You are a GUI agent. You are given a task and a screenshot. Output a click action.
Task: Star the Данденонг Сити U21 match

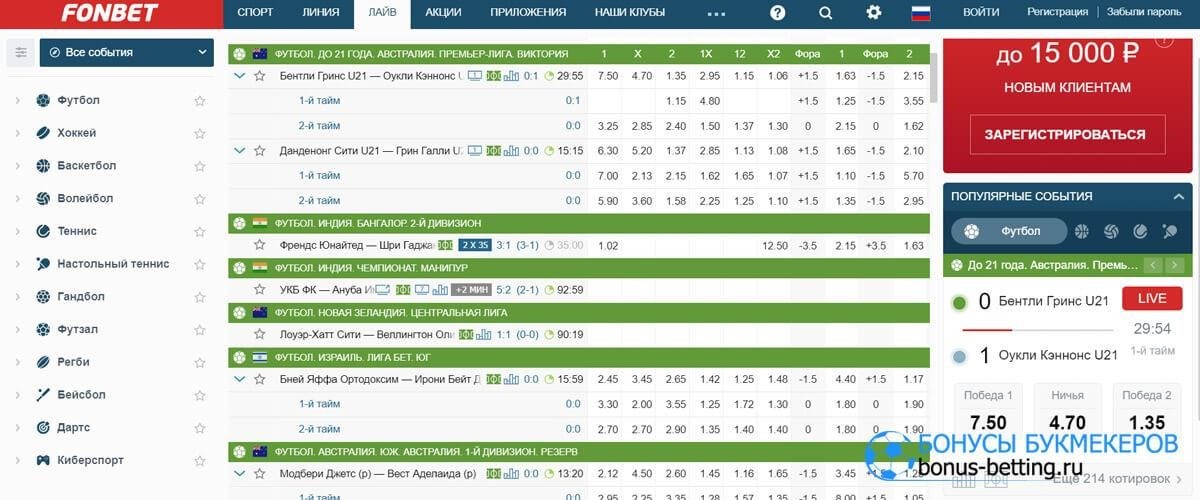(260, 151)
